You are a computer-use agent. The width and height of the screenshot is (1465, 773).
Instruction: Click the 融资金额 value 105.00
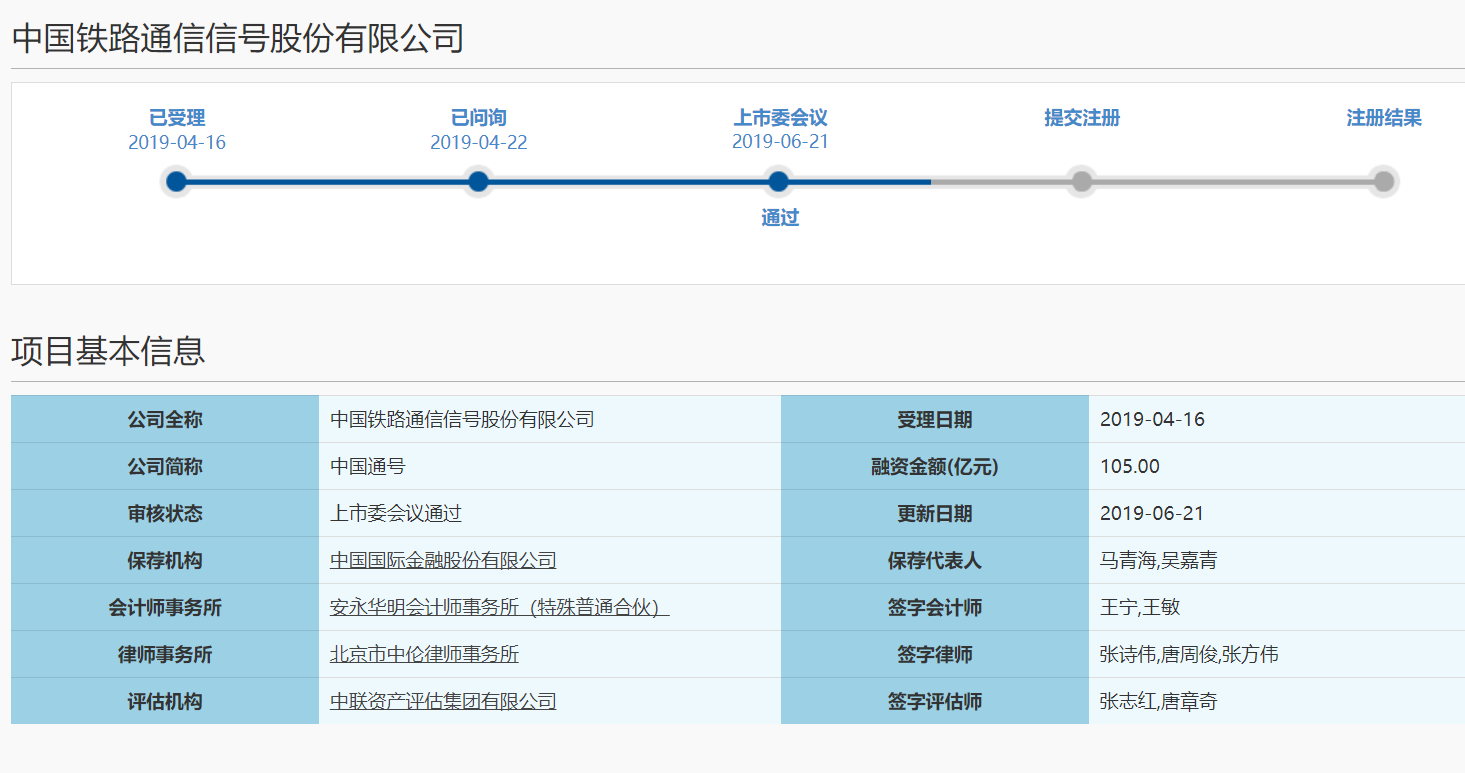(x=1129, y=467)
